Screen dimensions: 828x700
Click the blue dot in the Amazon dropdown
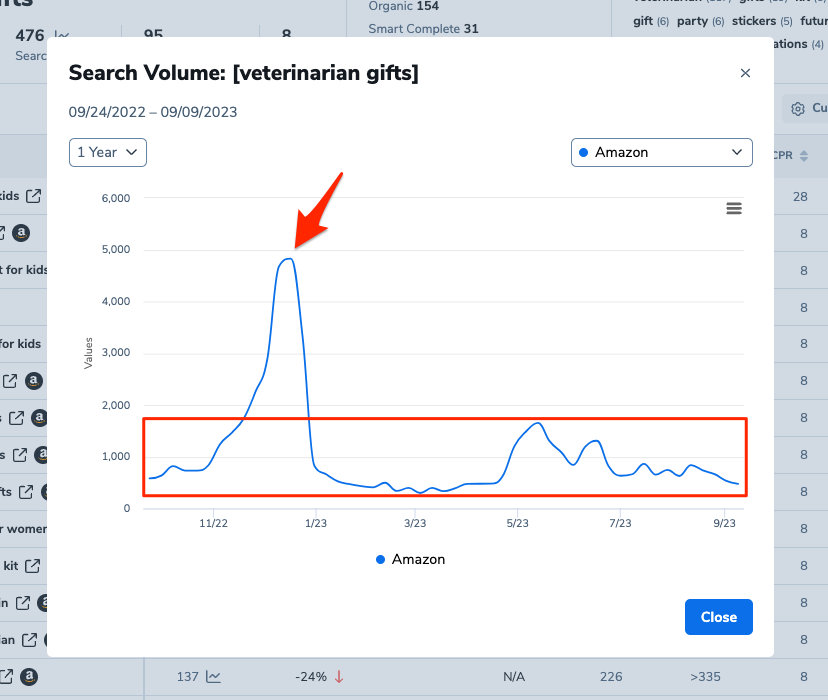(x=584, y=152)
